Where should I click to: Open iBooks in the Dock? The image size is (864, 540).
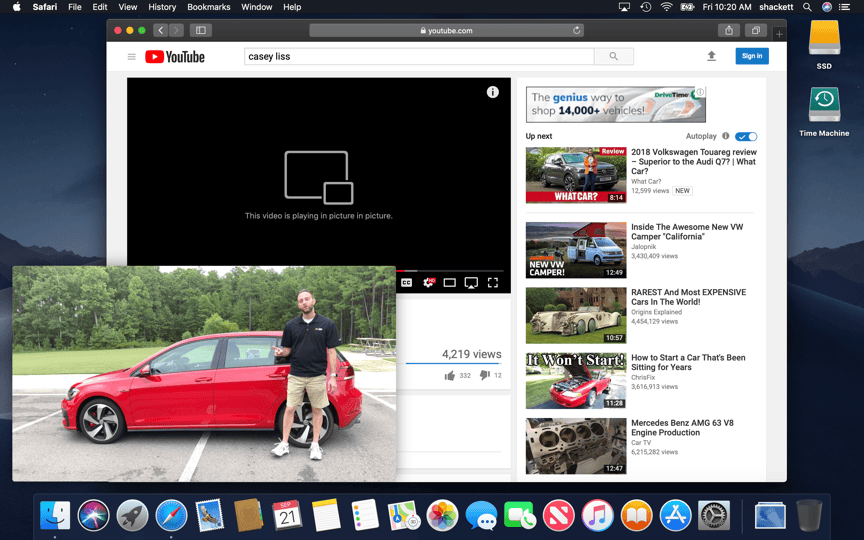coord(636,516)
